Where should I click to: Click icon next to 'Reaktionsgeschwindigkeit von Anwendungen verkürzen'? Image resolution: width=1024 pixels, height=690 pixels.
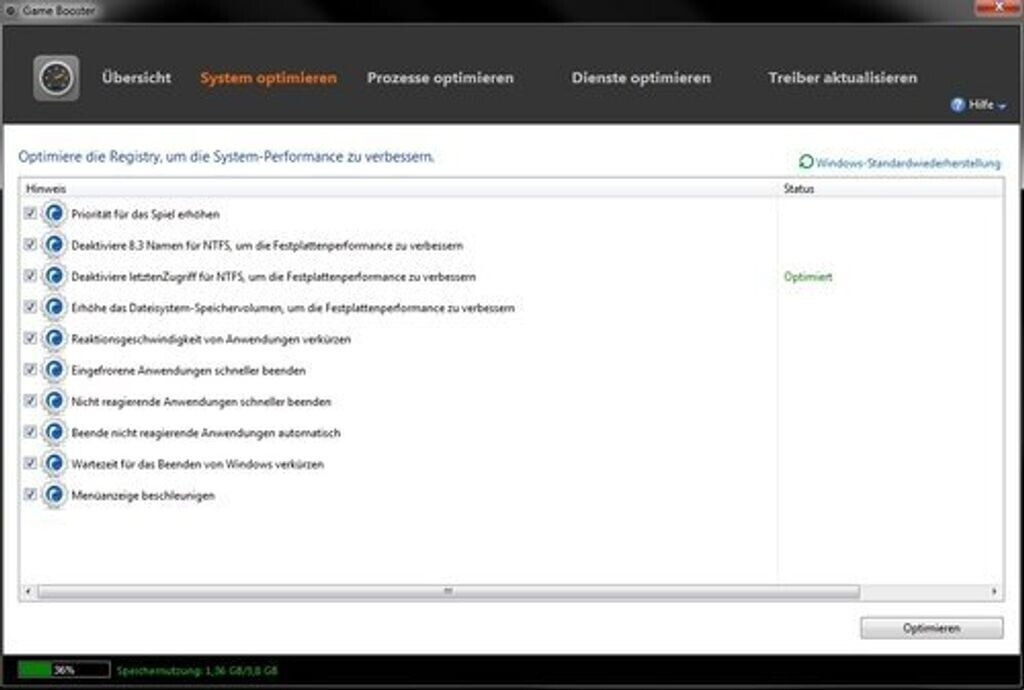54,339
